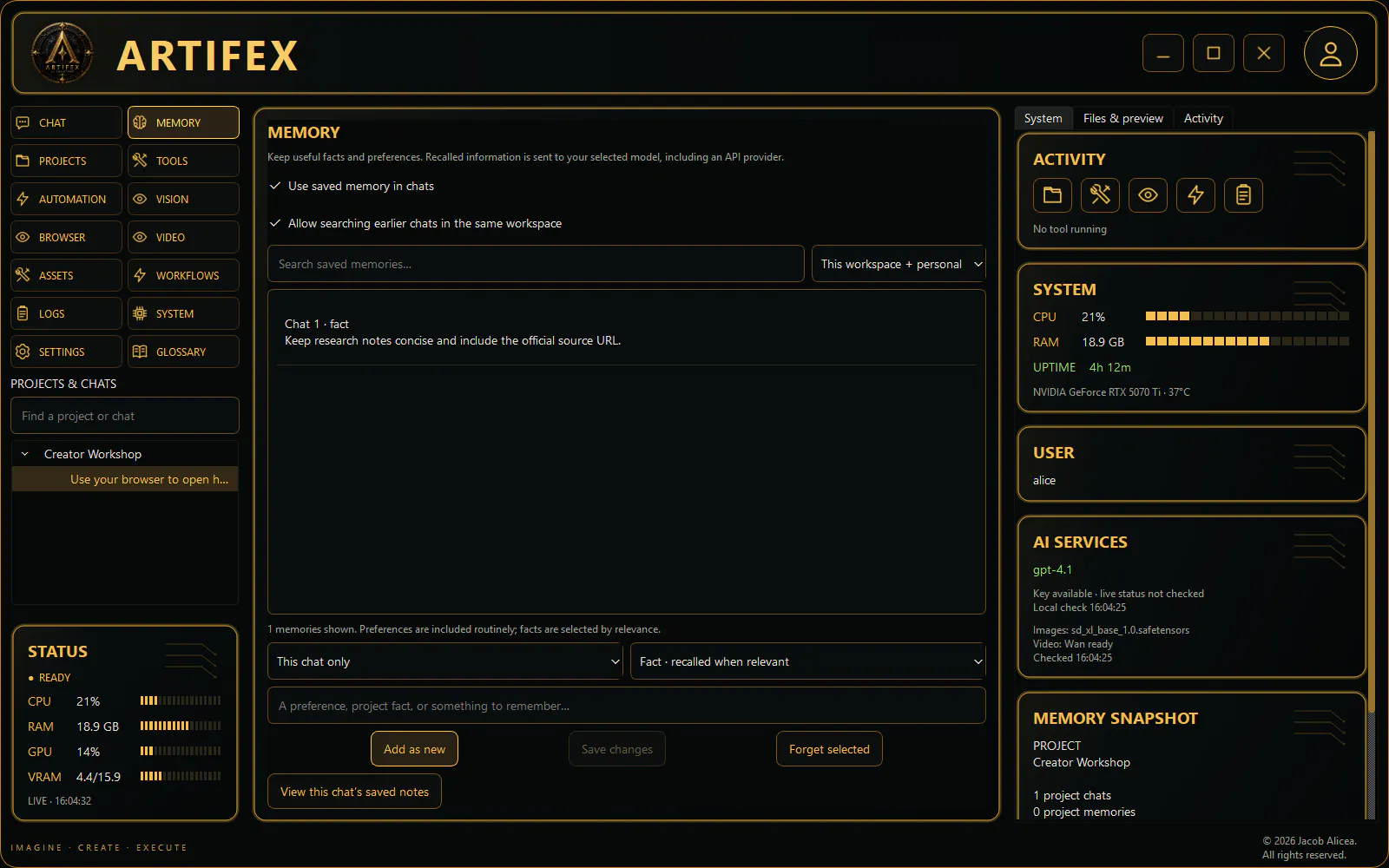Image resolution: width=1389 pixels, height=868 pixels.
Task: Open the This workspace + personal dropdown
Action: (899, 264)
